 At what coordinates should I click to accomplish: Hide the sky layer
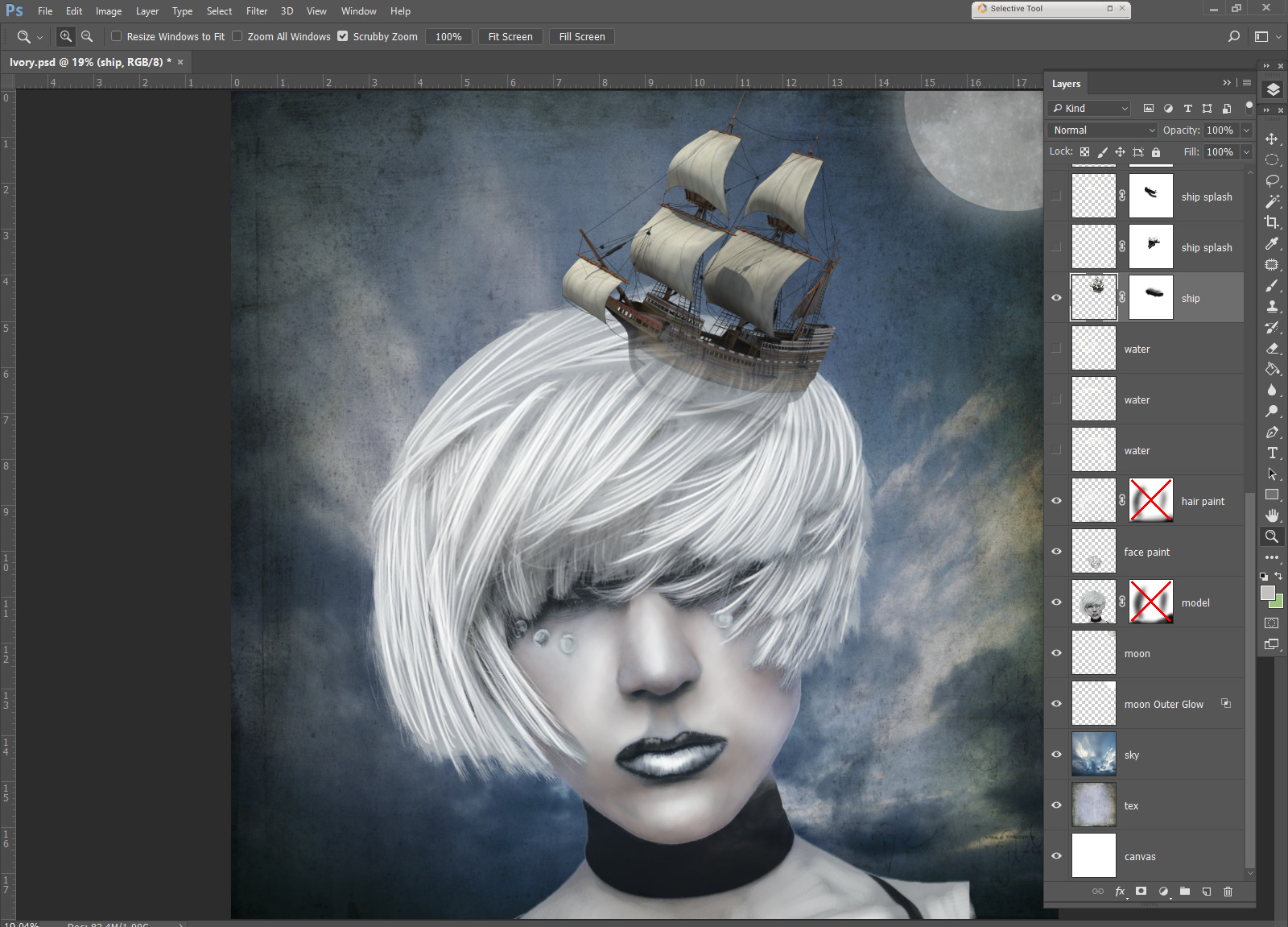click(x=1056, y=755)
